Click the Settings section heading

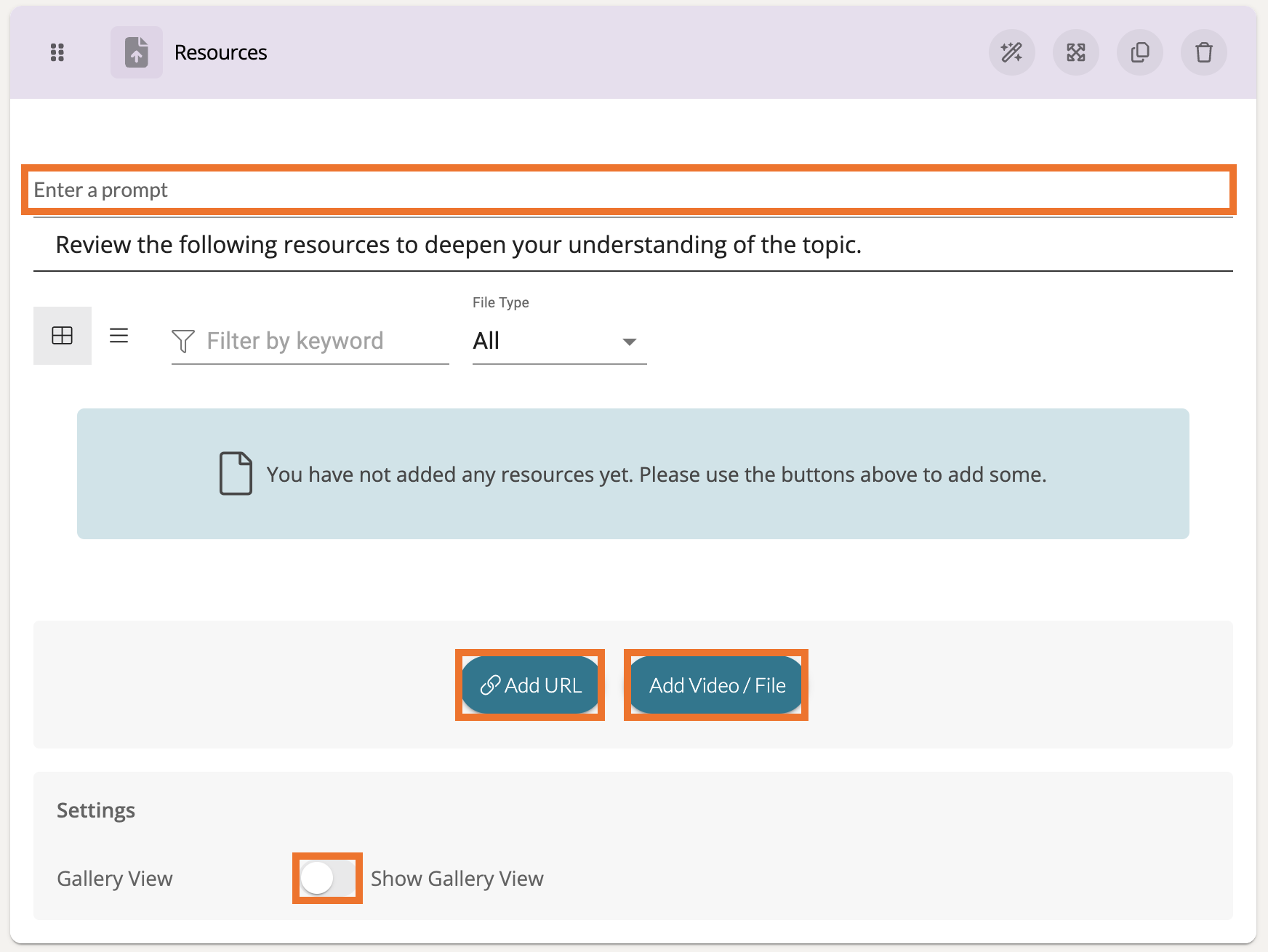[96, 810]
